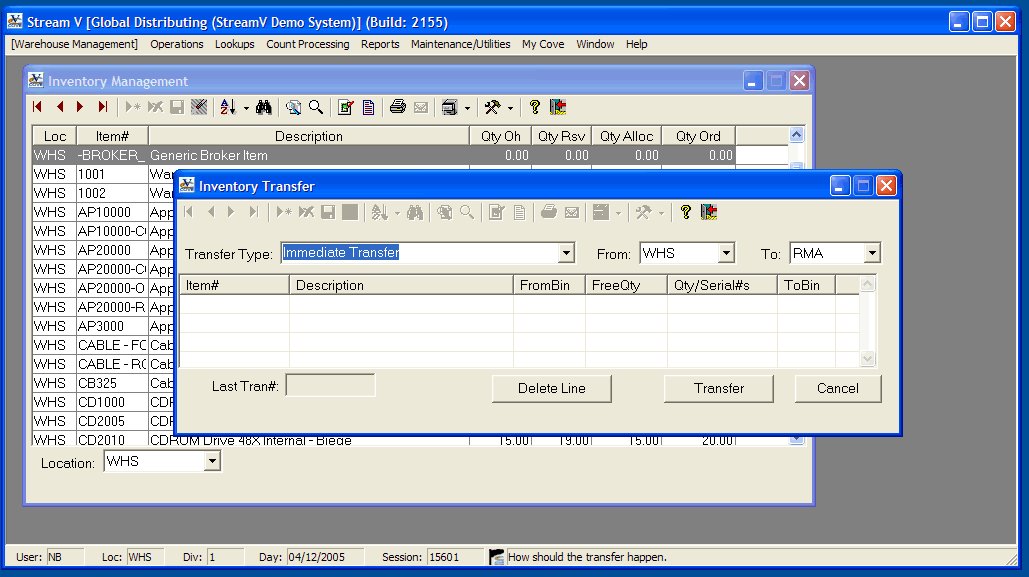Click new record icon in Inventory Management toolbar
This screenshot has width=1029, height=577.
[x=133, y=107]
